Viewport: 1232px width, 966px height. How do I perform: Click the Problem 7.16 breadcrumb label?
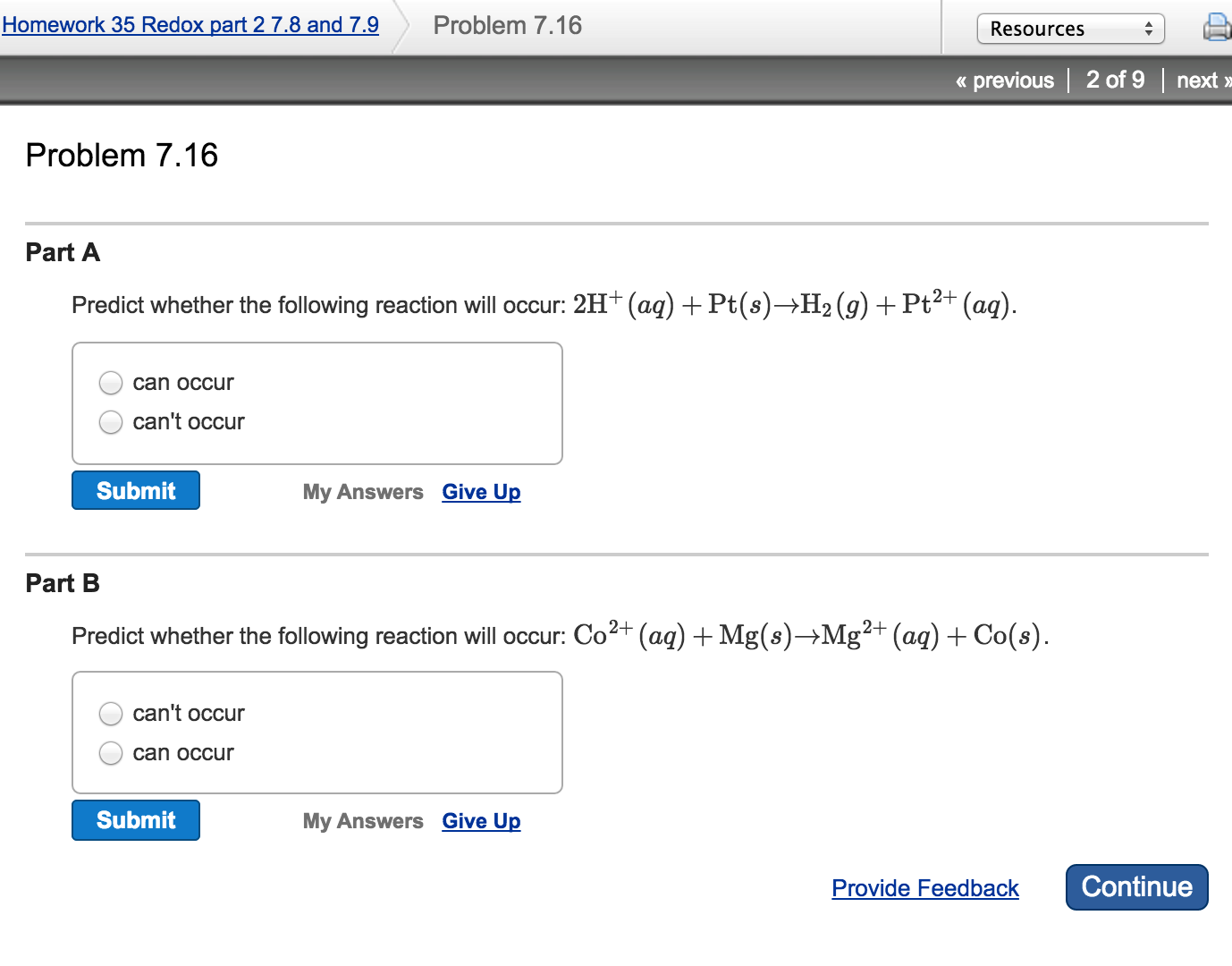(507, 24)
